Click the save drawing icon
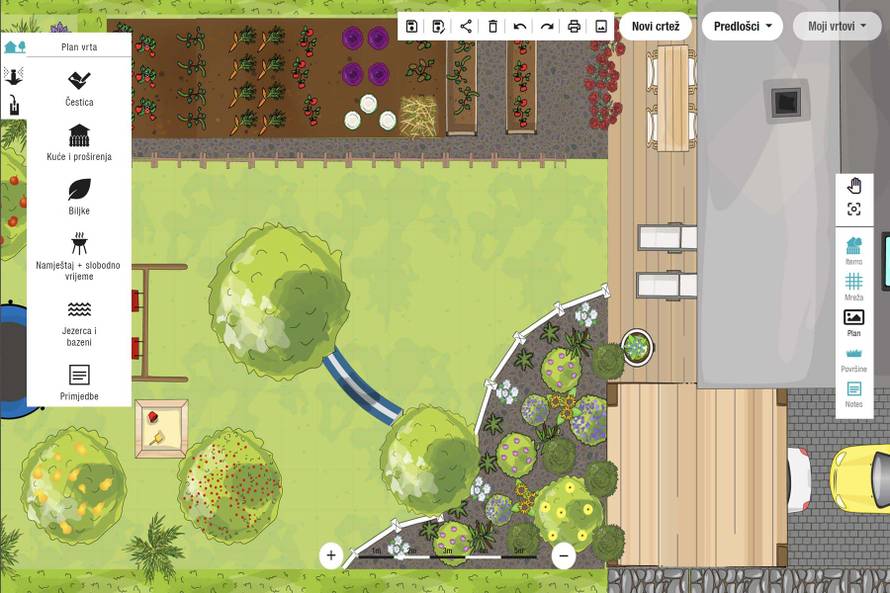Image resolution: width=890 pixels, height=593 pixels. (x=412, y=26)
